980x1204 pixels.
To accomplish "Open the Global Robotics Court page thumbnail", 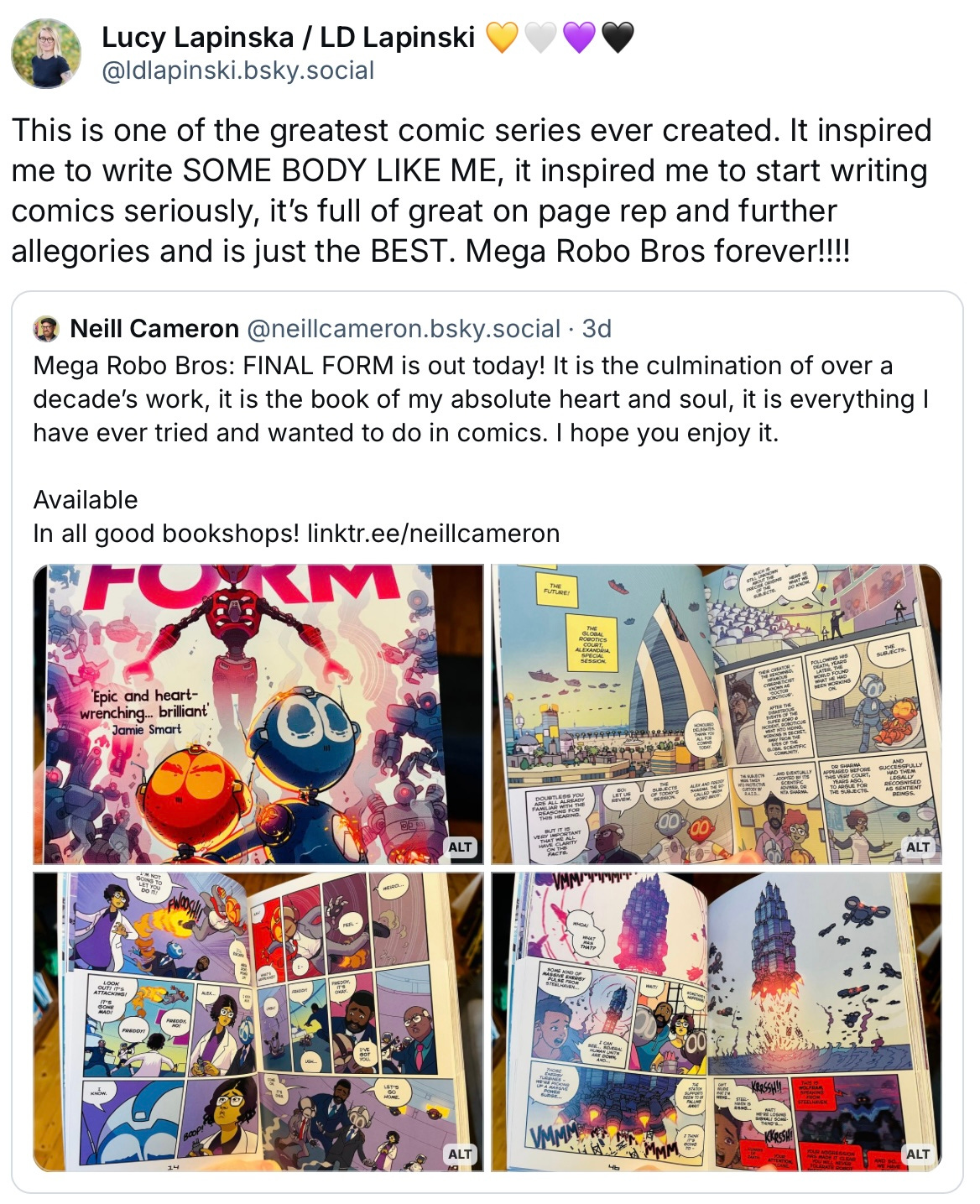I will pos(717,714).
